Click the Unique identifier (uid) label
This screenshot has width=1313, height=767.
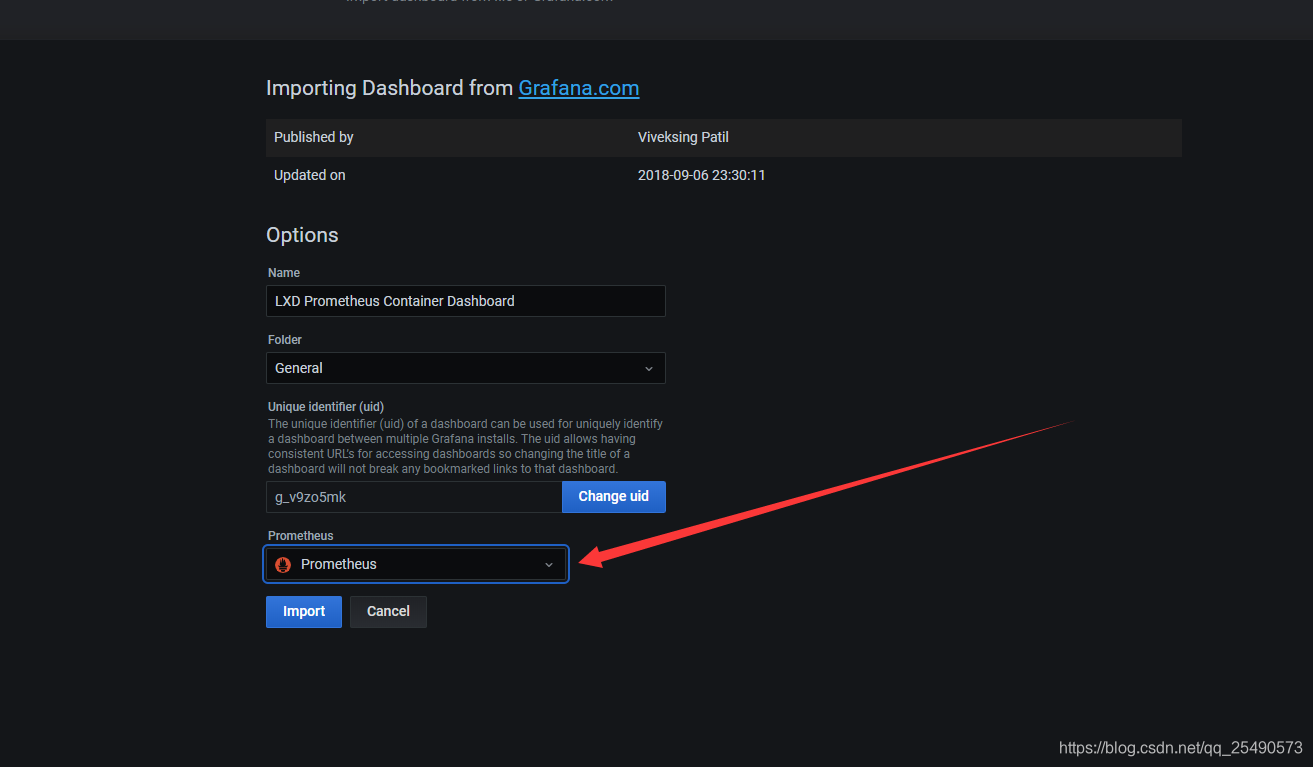click(326, 407)
